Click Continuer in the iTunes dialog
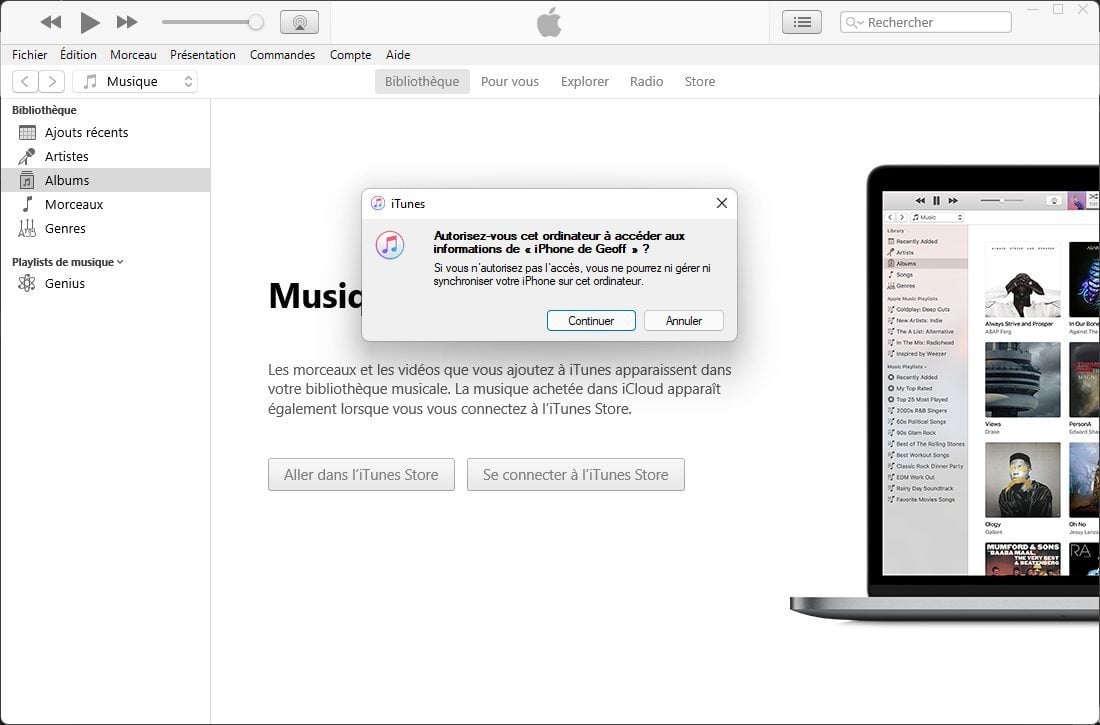This screenshot has width=1100, height=725. pyautogui.click(x=591, y=321)
